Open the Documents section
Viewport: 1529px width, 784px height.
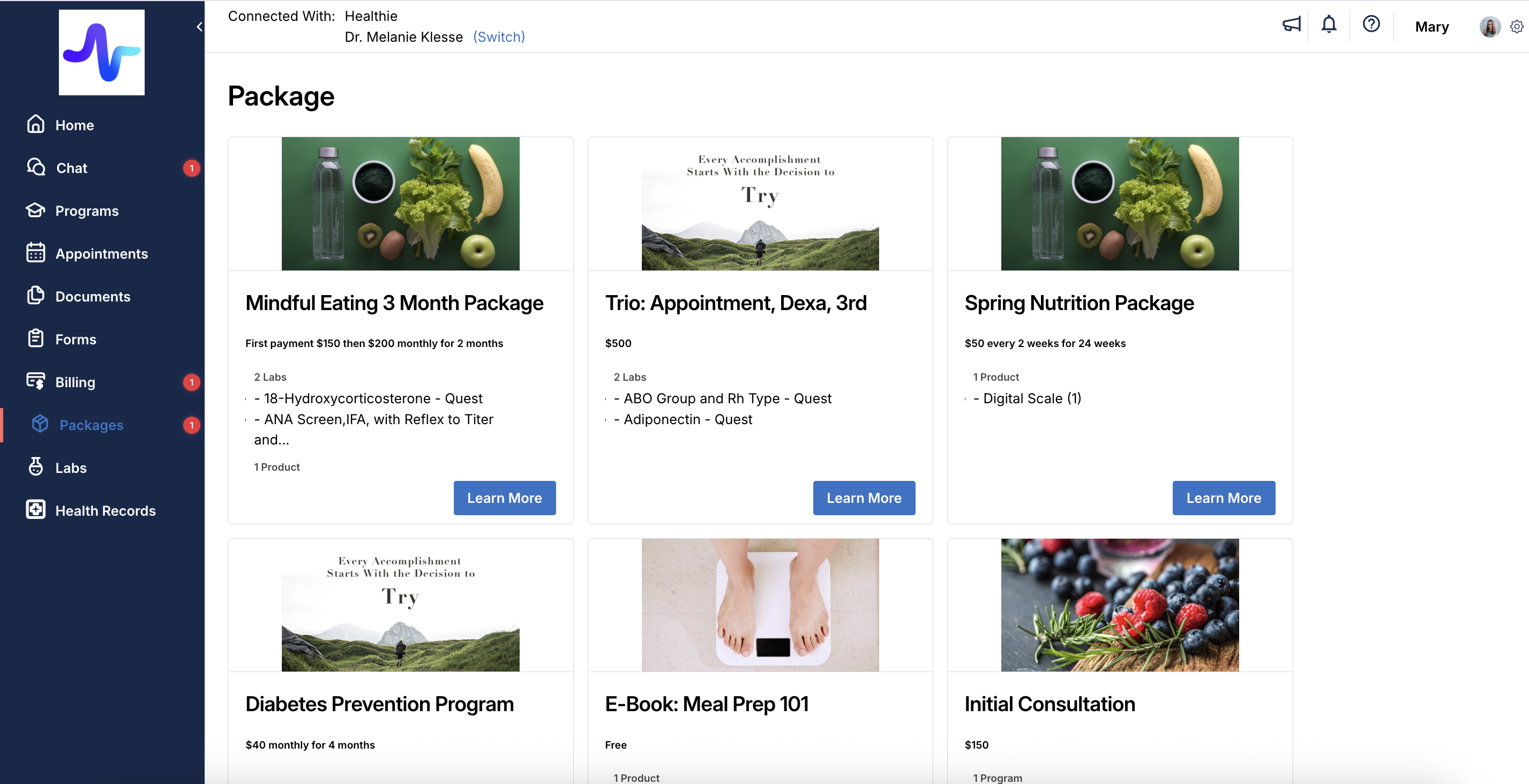(x=93, y=296)
